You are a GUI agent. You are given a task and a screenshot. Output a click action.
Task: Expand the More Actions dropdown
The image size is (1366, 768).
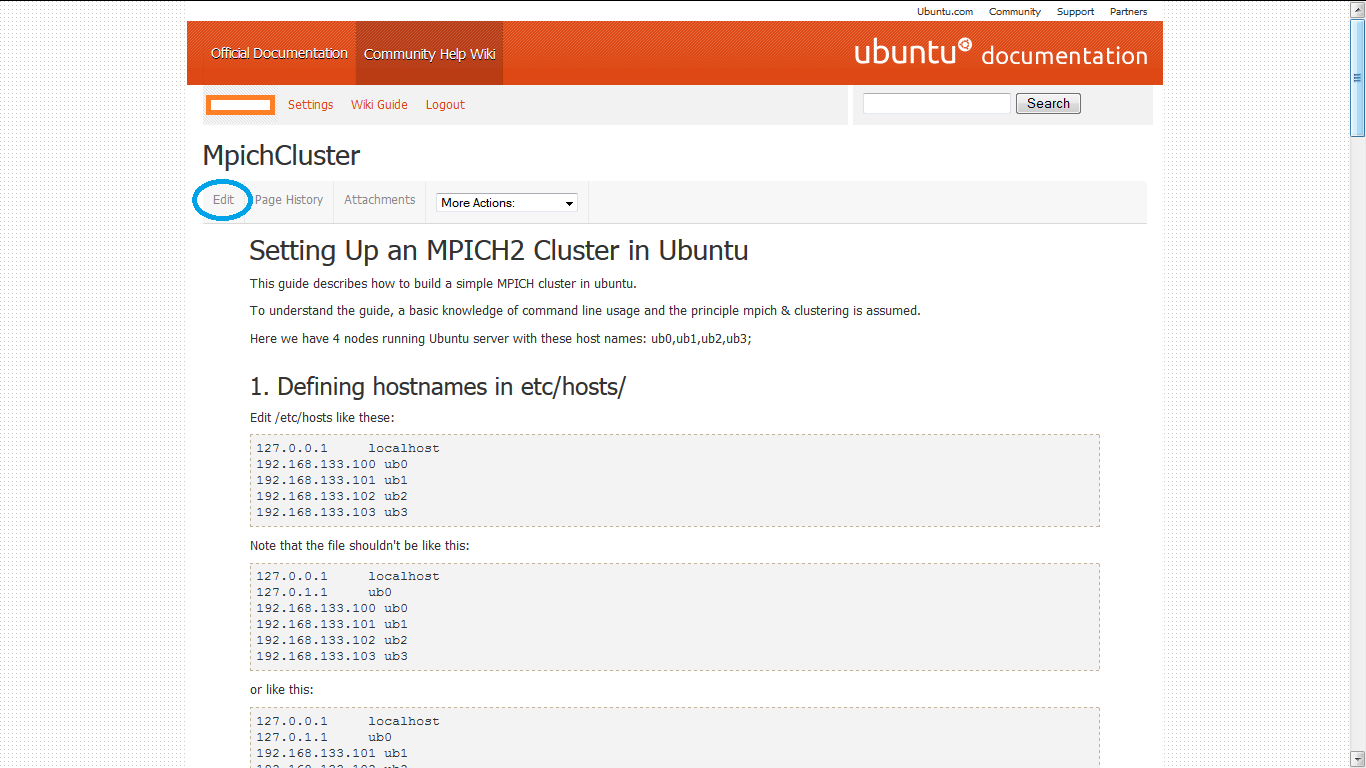click(x=507, y=203)
